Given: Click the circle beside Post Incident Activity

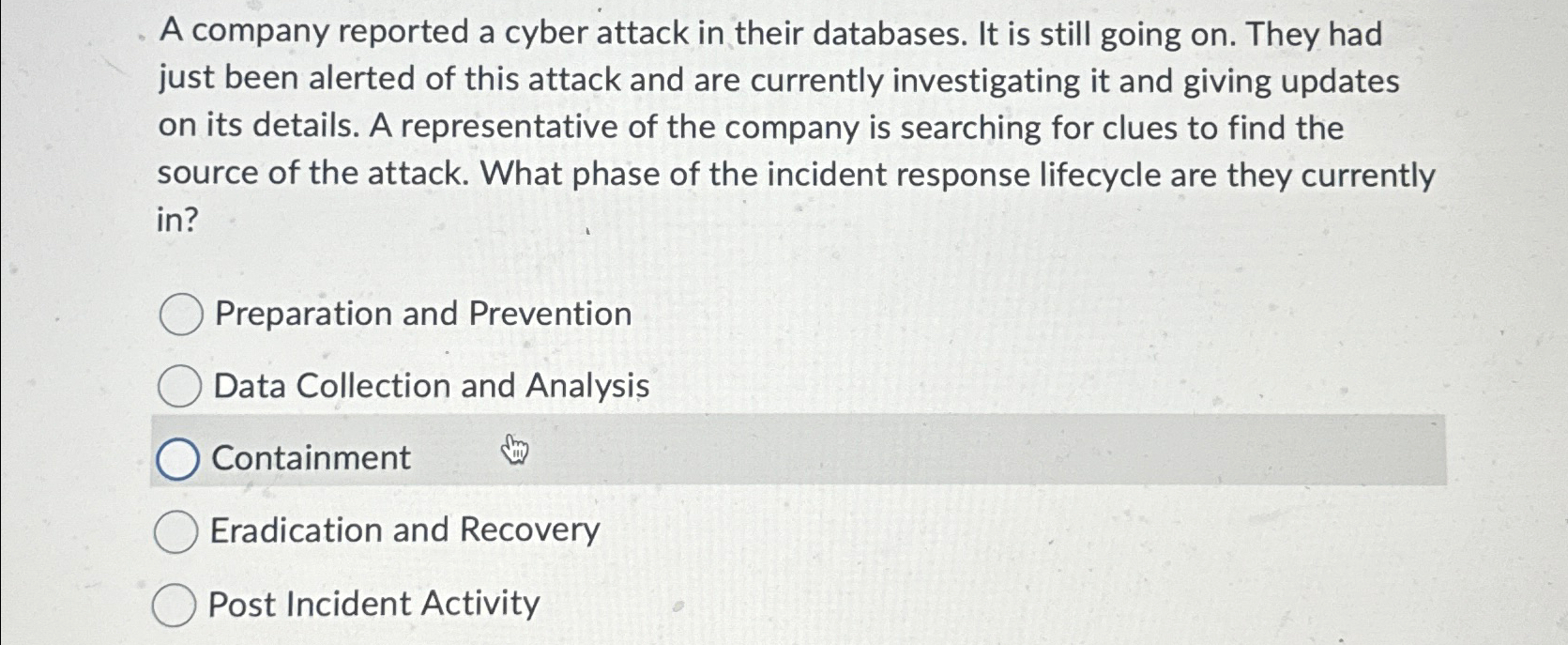Looking at the screenshot, I should 174,605.
